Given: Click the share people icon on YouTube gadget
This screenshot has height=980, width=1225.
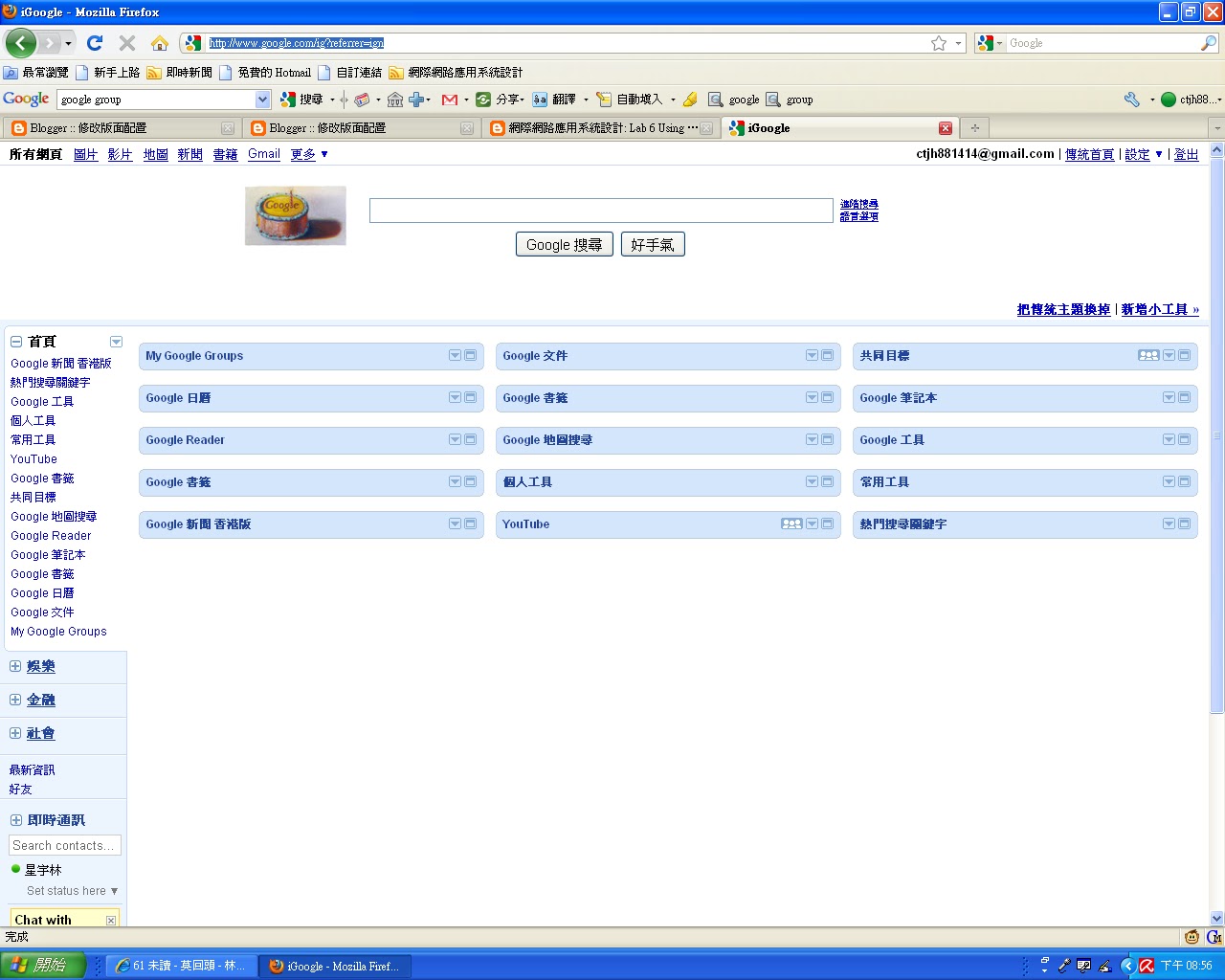Looking at the screenshot, I should tap(791, 523).
